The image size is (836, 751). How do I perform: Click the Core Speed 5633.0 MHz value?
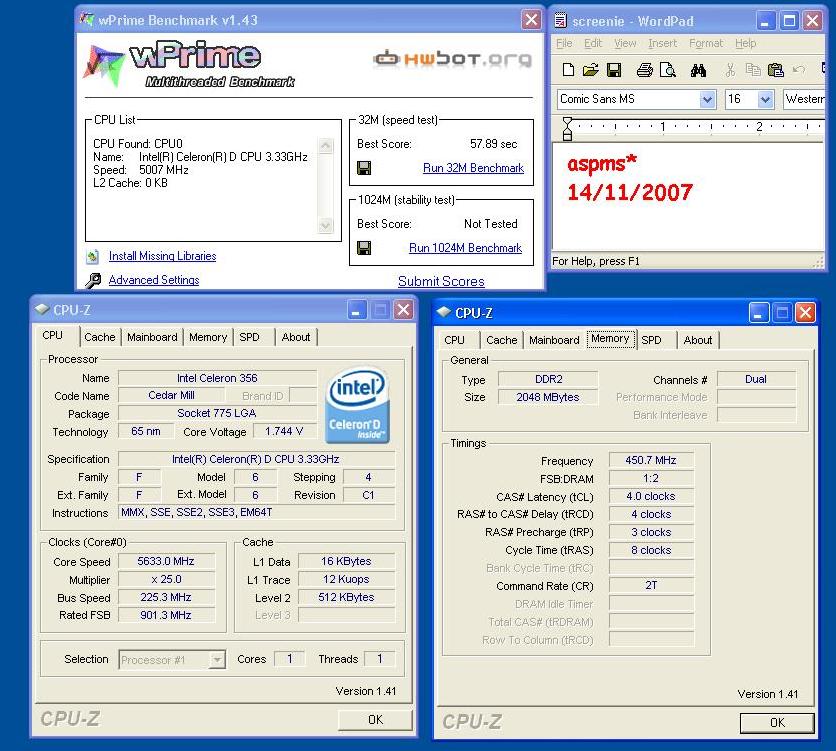pos(166,561)
